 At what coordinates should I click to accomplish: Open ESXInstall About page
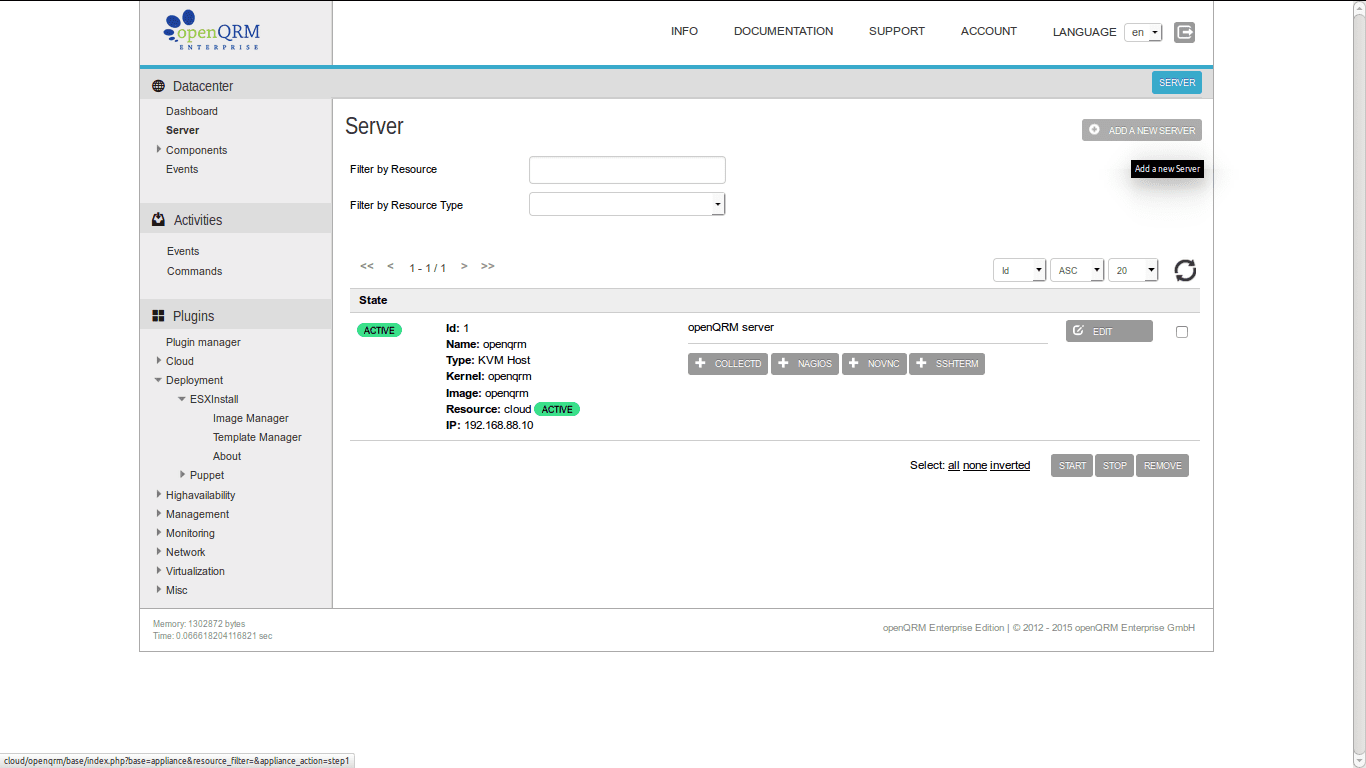227,456
